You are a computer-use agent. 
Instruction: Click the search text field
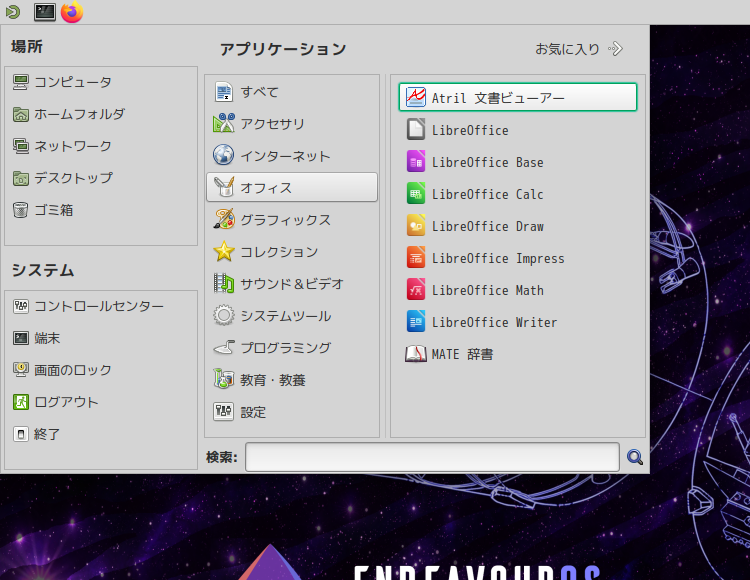(x=432, y=457)
